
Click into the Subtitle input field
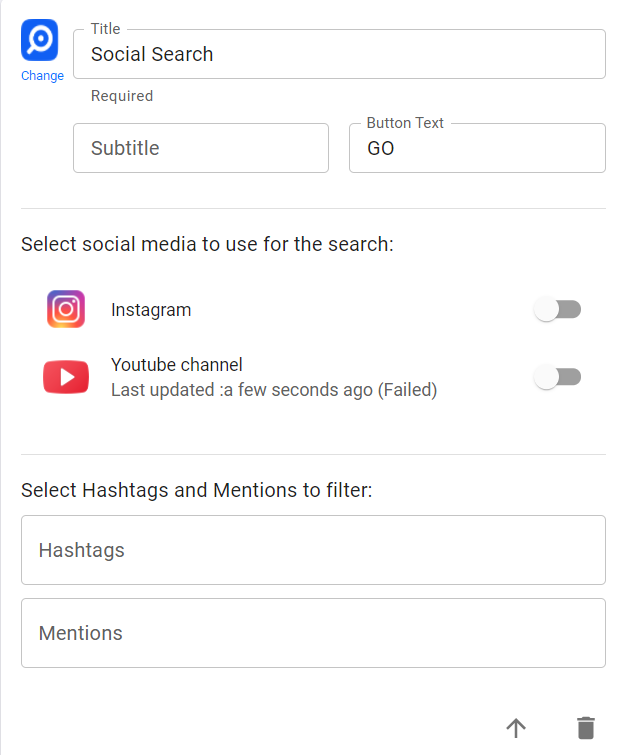tap(201, 148)
